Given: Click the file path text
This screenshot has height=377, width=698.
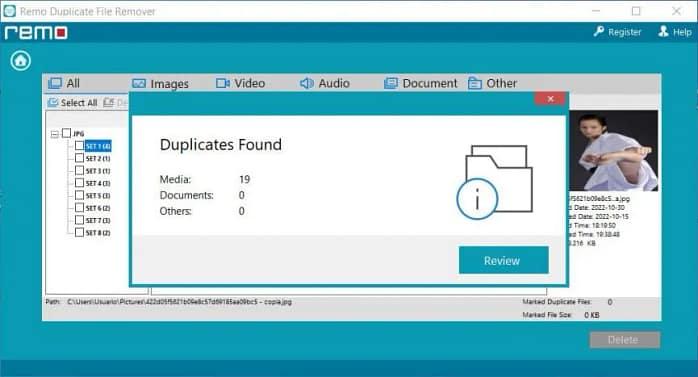Looking at the screenshot, I should [x=179, y=302].
